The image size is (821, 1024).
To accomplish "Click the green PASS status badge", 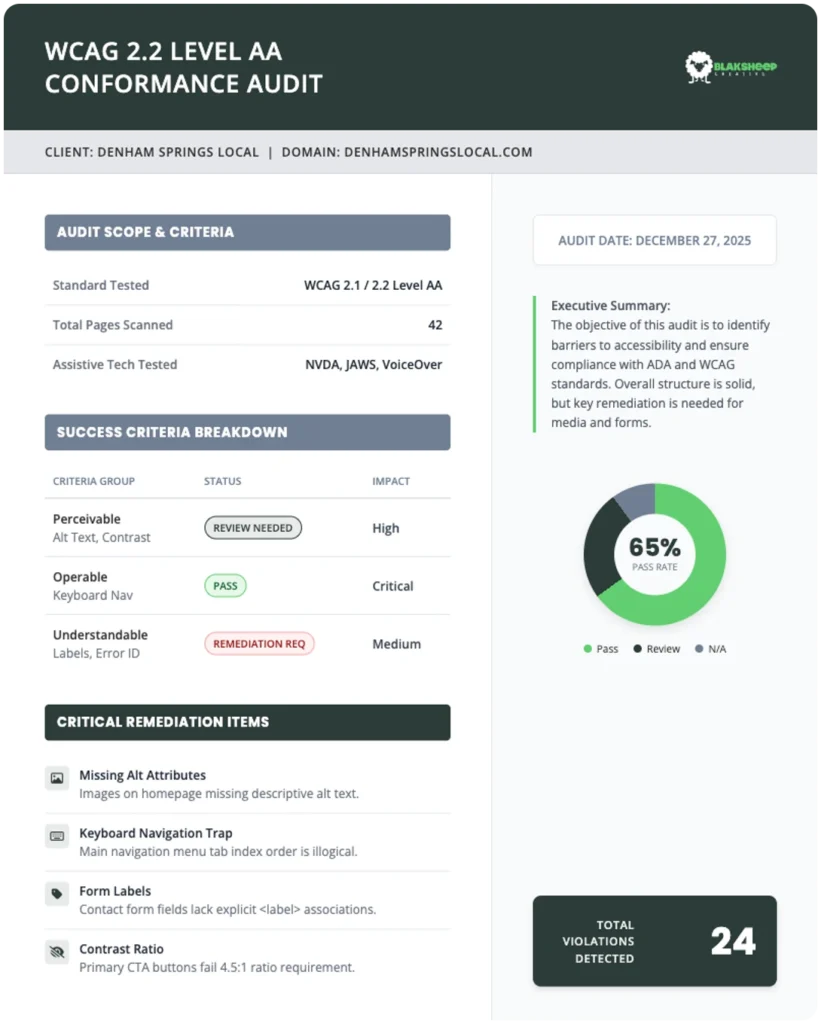I will point(225,586).
